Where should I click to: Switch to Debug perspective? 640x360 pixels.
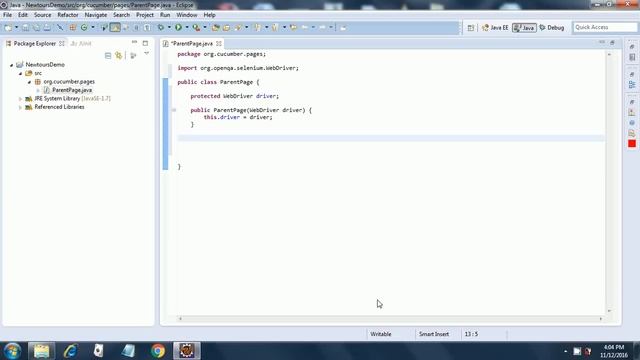[x=552, y=27]
